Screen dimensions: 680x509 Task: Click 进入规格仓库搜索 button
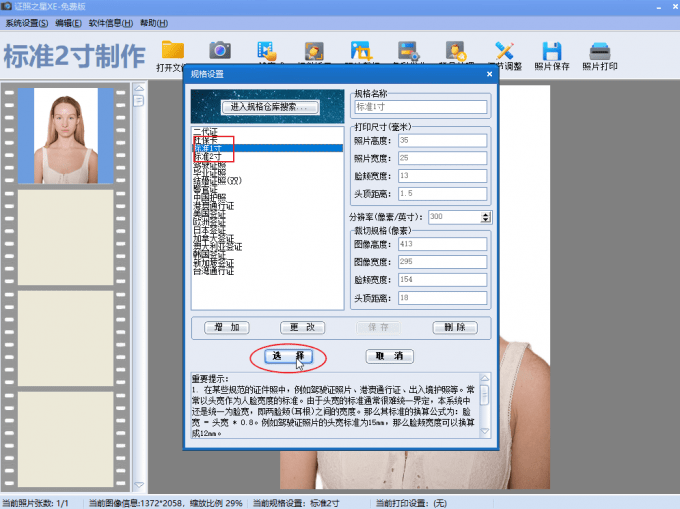270,107
